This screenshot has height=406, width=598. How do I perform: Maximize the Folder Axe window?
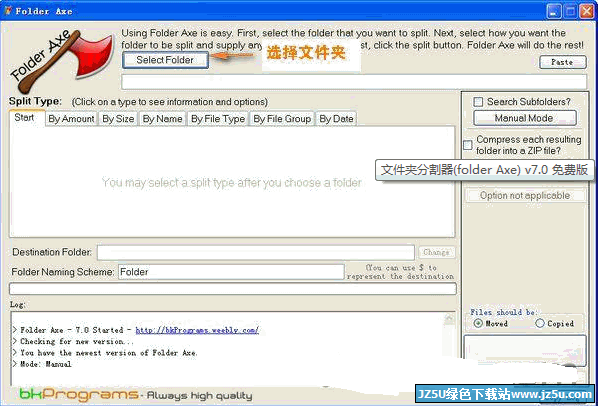571,11
